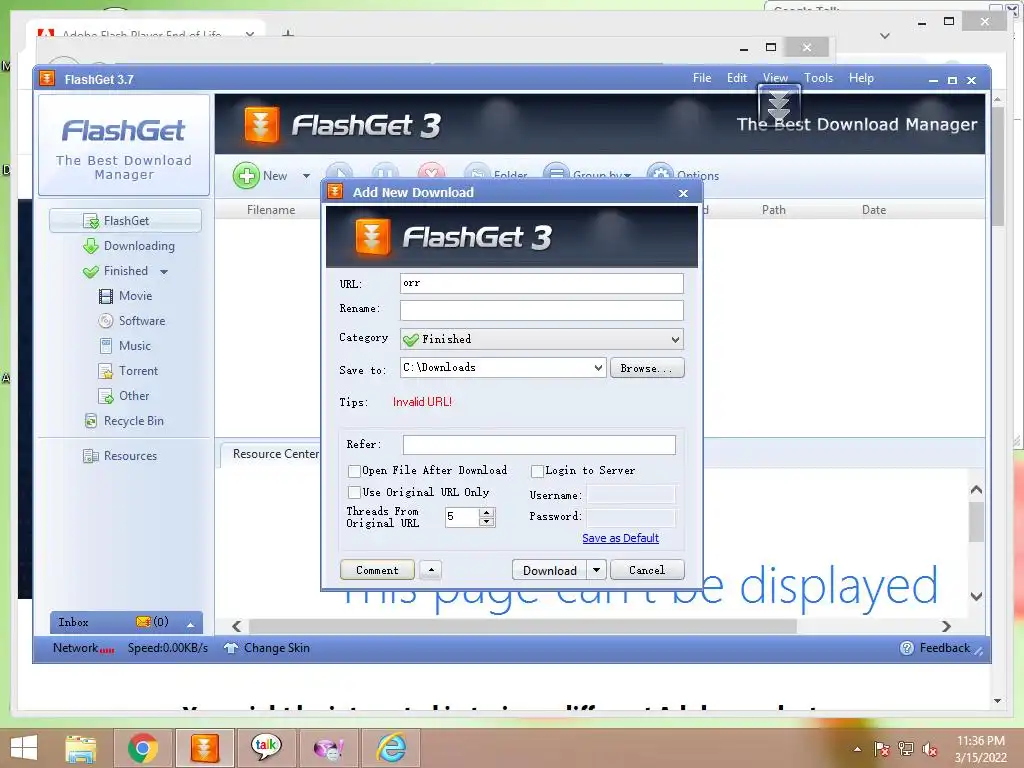Viewport: 1024px width, 768px height.
Task: Collapse the Finished category arrow
Action: pos(164,272)
